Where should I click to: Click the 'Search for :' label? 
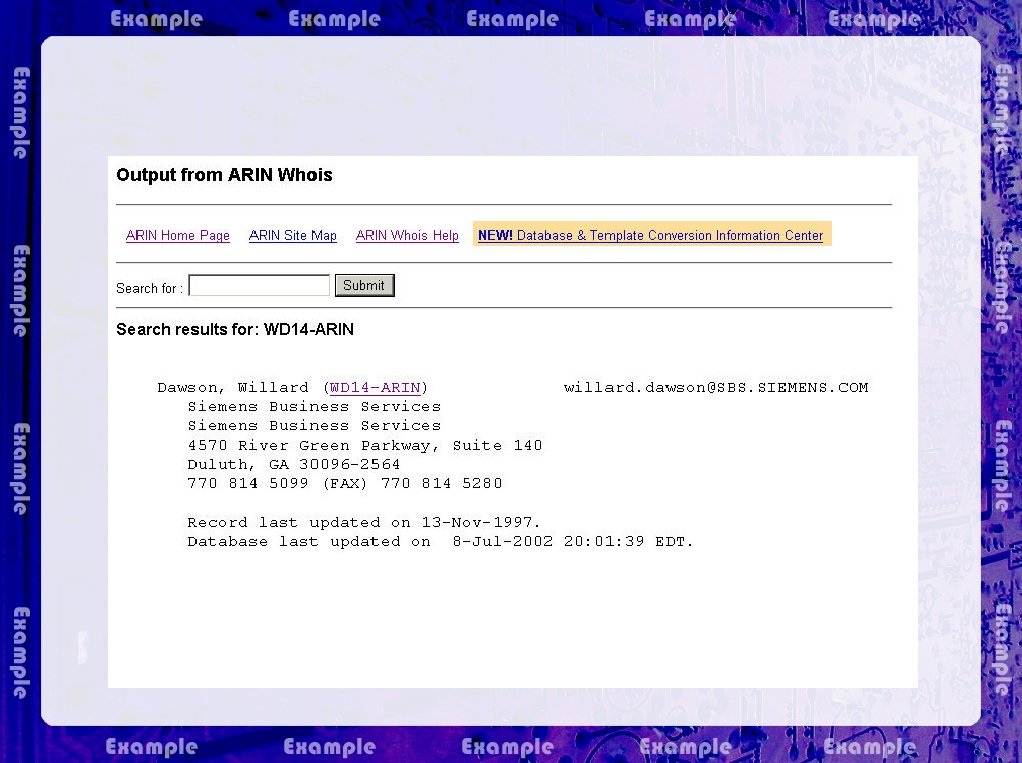point(149,288)
